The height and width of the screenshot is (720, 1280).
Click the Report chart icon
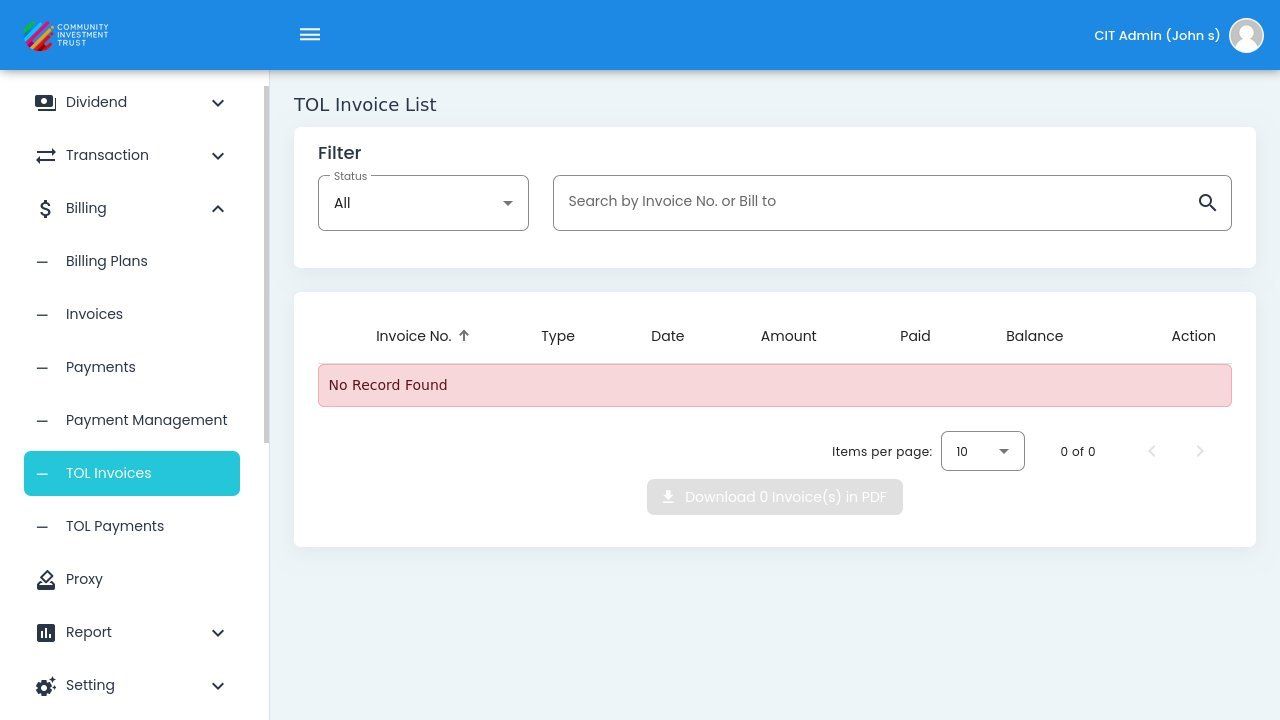(45, 633)
